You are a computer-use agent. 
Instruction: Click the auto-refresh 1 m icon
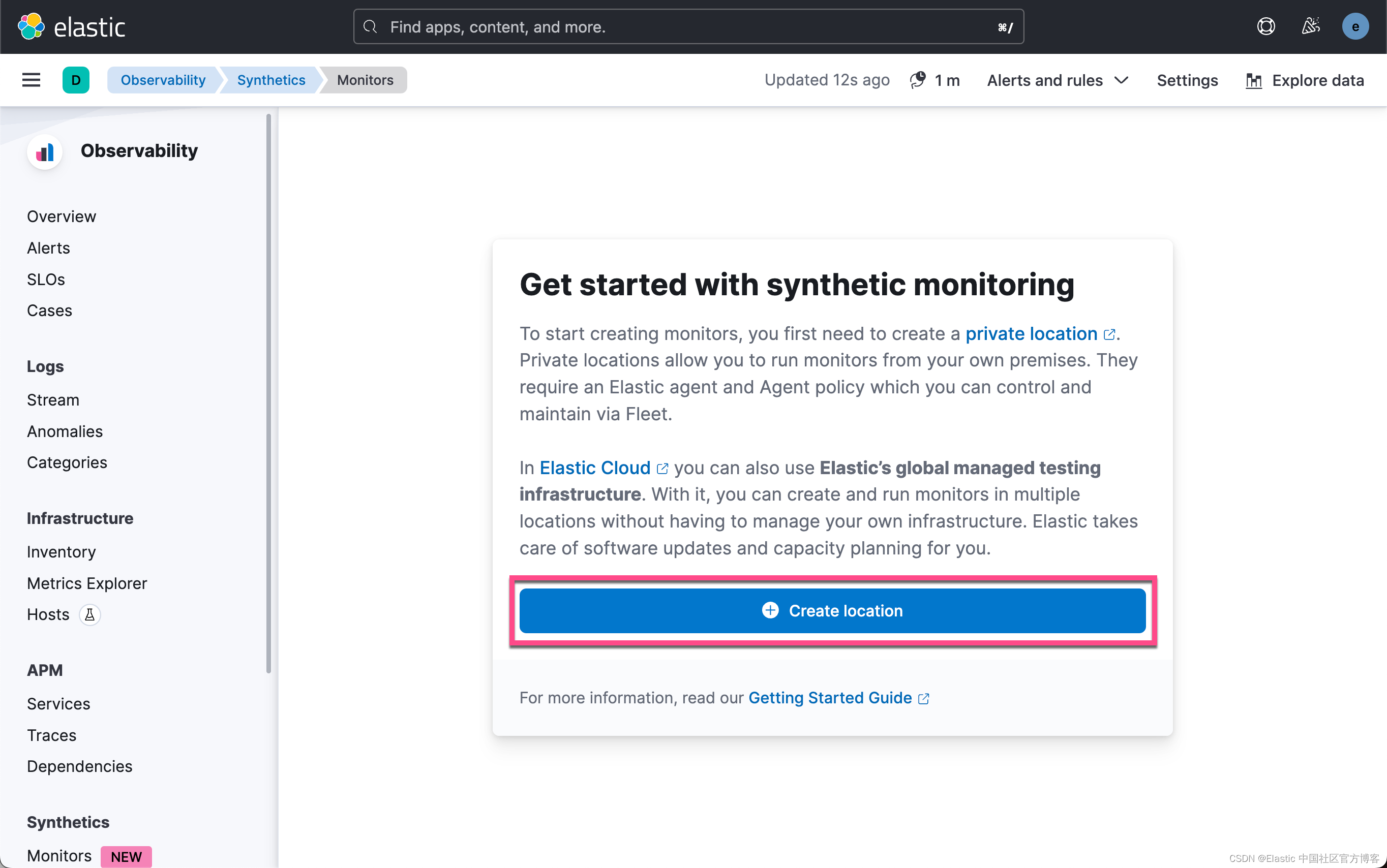(918, 80)
